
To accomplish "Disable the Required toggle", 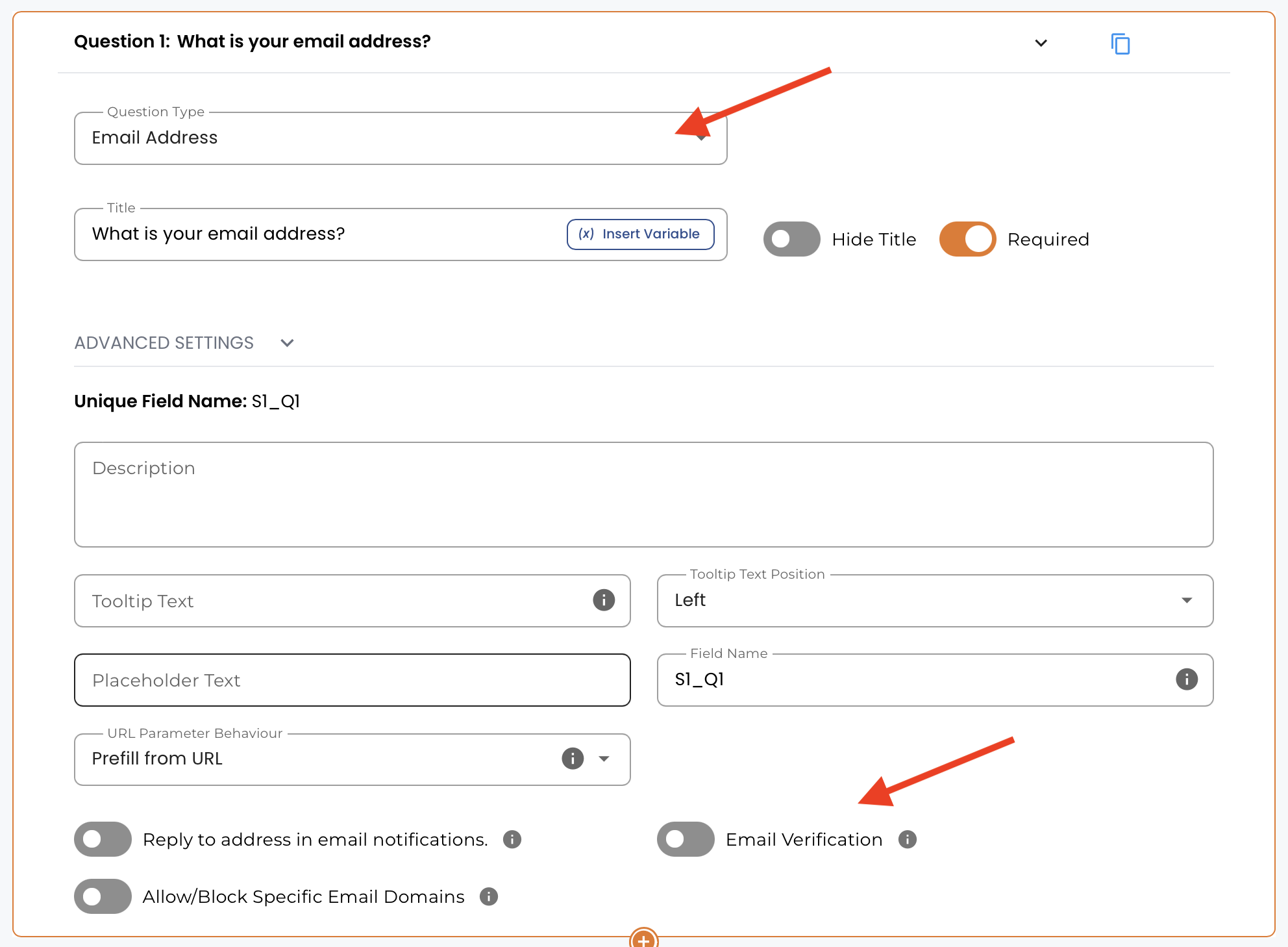I will click(967, 239).
